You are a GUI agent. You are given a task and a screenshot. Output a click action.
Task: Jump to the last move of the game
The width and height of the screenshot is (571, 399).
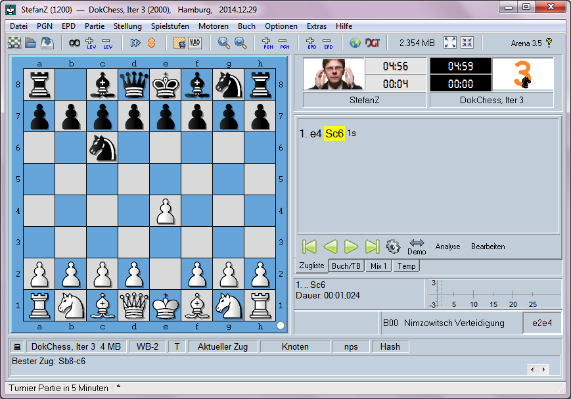372,246
